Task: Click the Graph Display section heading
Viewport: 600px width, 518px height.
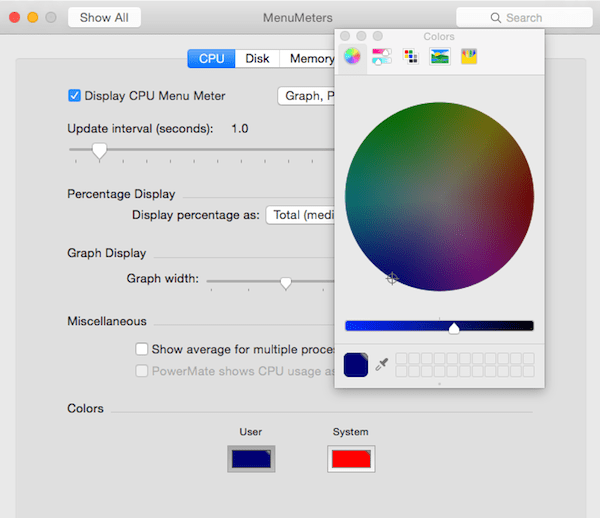Action: tap(107, 253)
